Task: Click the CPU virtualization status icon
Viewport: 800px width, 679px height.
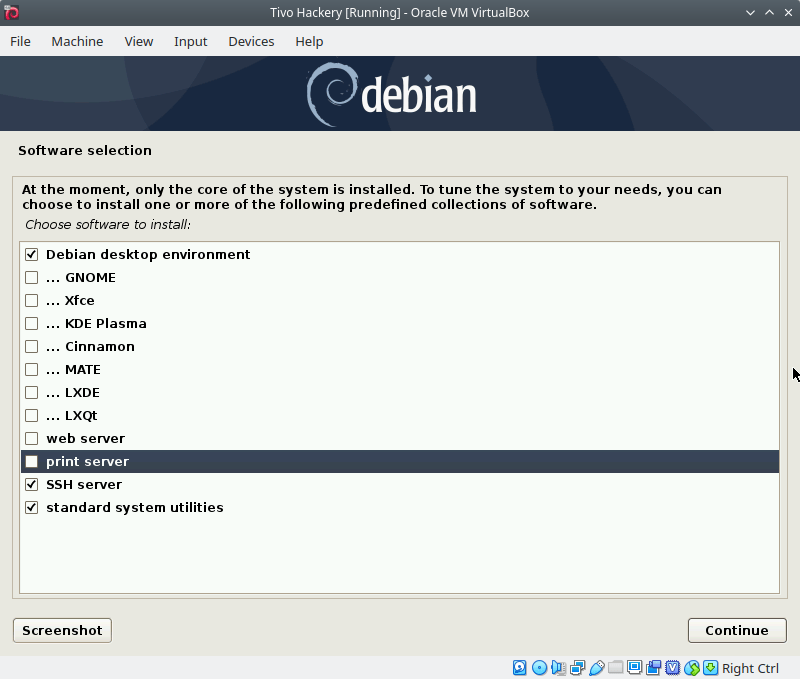Action: (x=673, y=667)
